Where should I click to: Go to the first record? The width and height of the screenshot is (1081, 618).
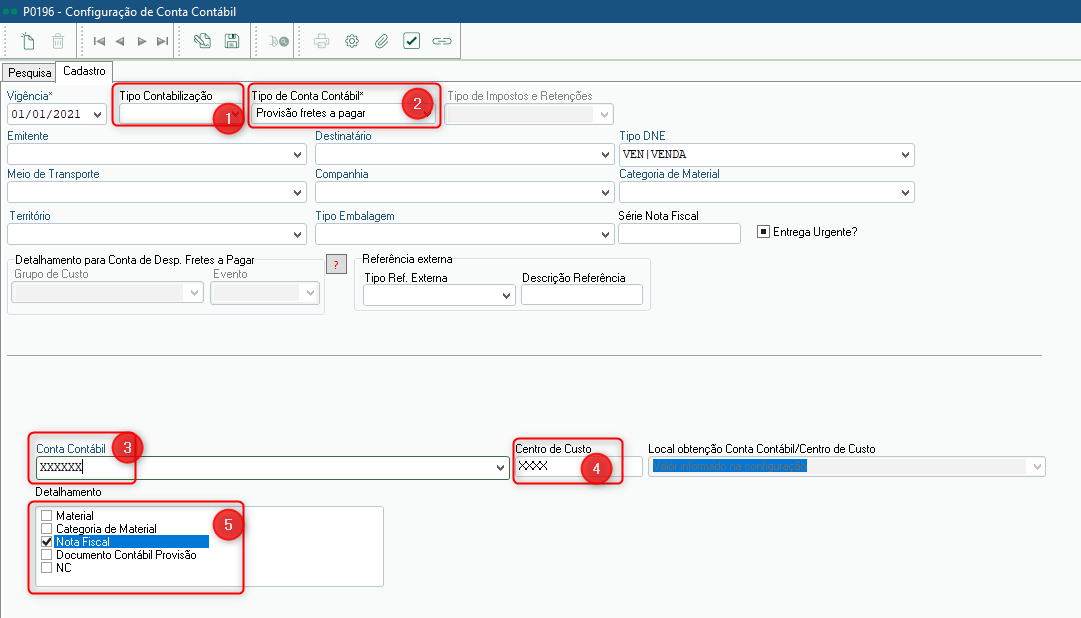coord(99,41)
